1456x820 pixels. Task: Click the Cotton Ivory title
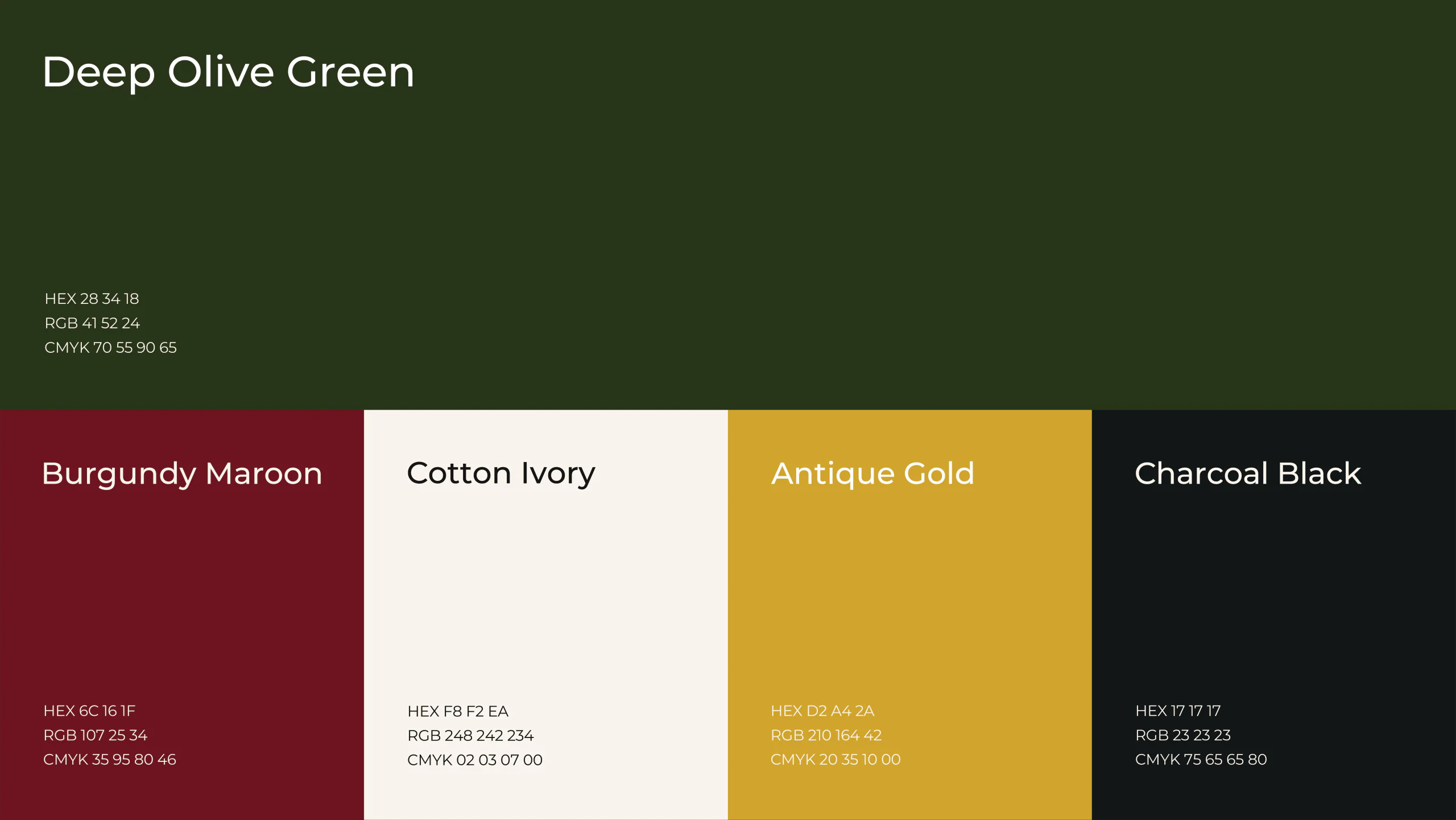[501, 475]
